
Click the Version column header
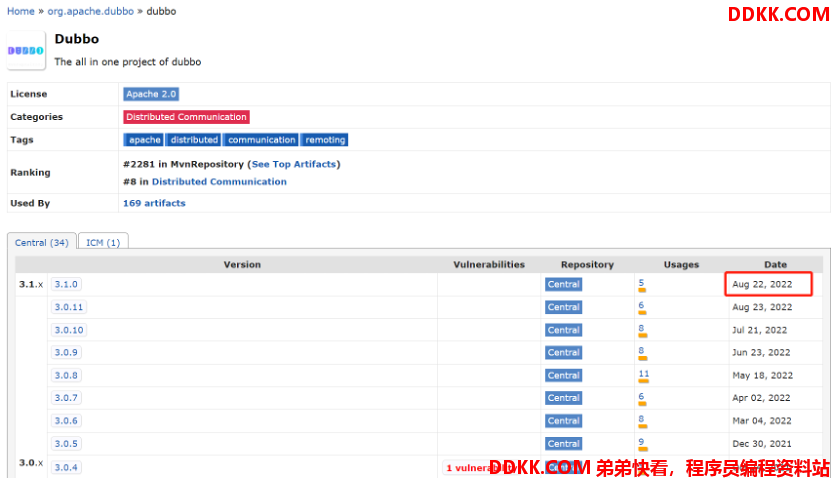coord(242,264)
